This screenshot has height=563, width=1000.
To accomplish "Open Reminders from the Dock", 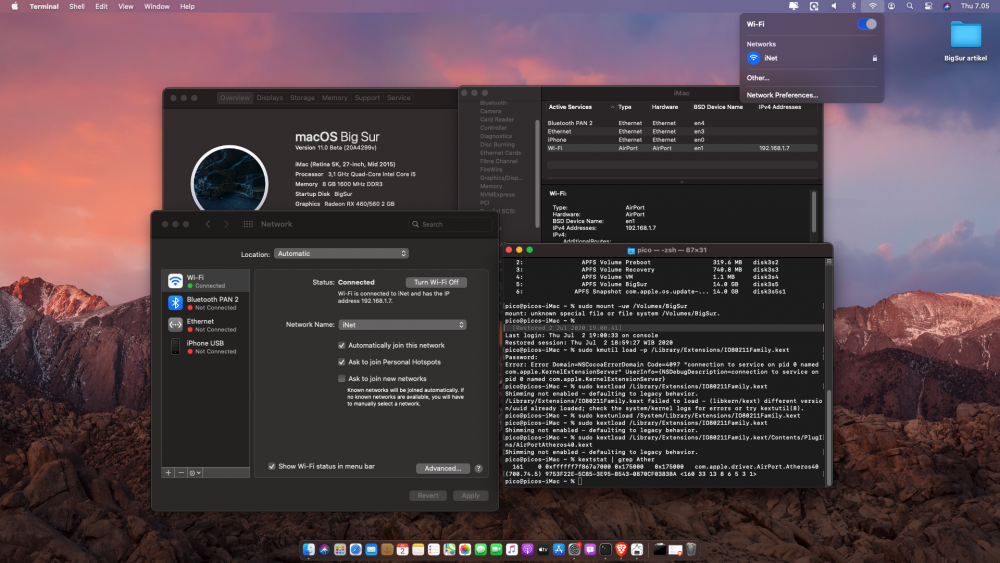I will click(434, 549).
